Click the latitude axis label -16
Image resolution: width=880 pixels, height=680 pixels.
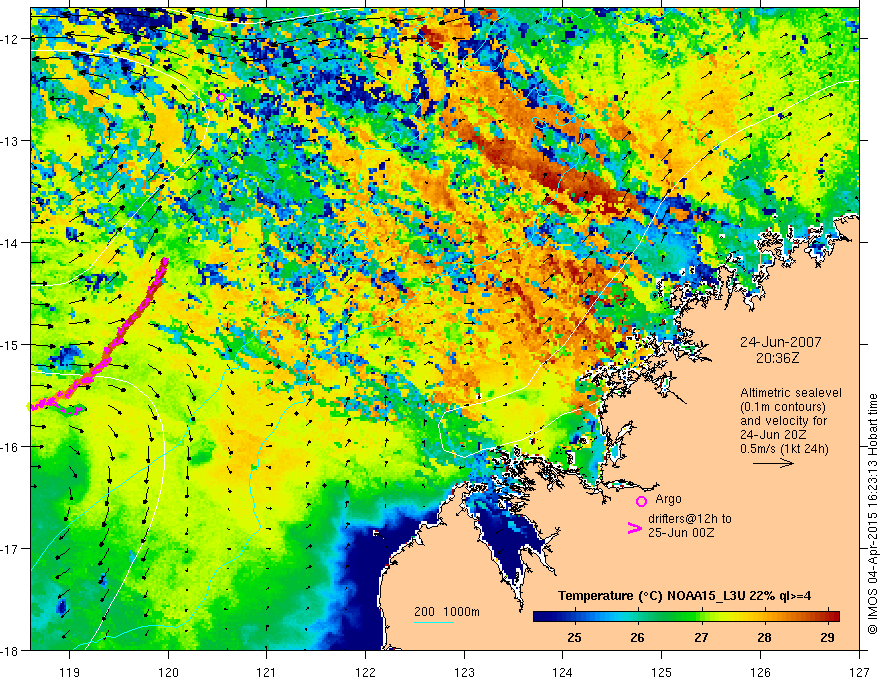(x=10, y=447)
